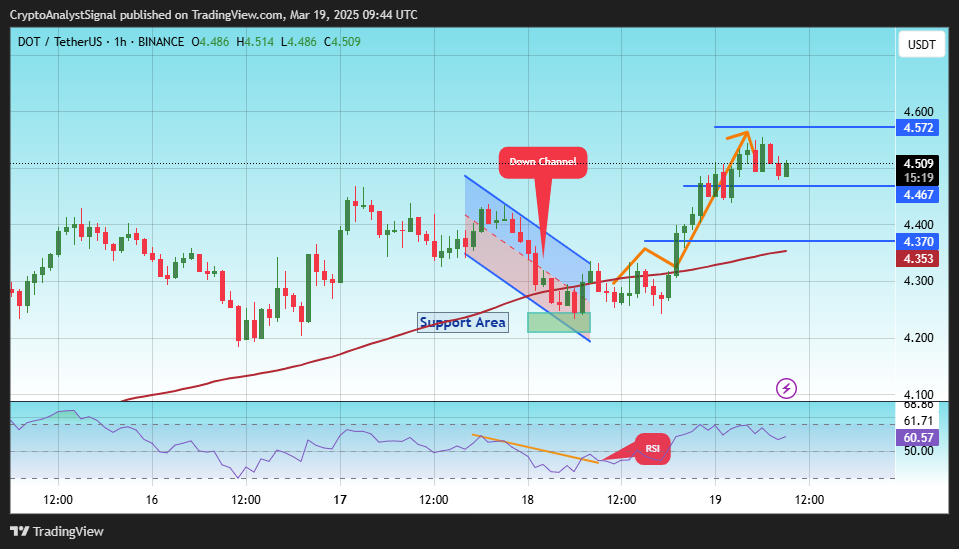
Task: Click the red Down Channel callout
Action: click(542, 162)
